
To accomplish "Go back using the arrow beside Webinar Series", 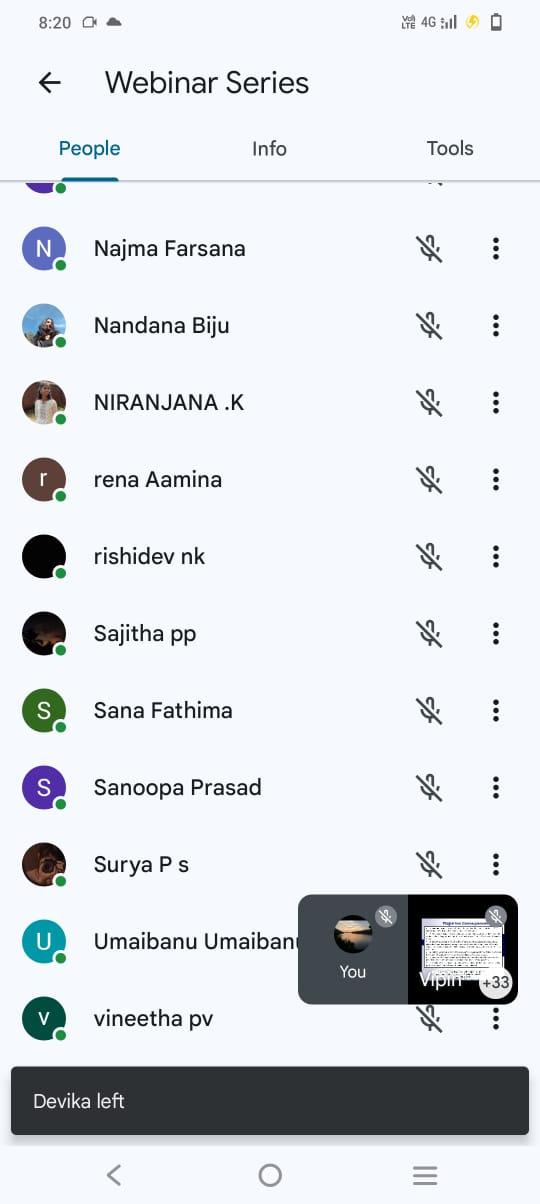I will click(49, 83).
